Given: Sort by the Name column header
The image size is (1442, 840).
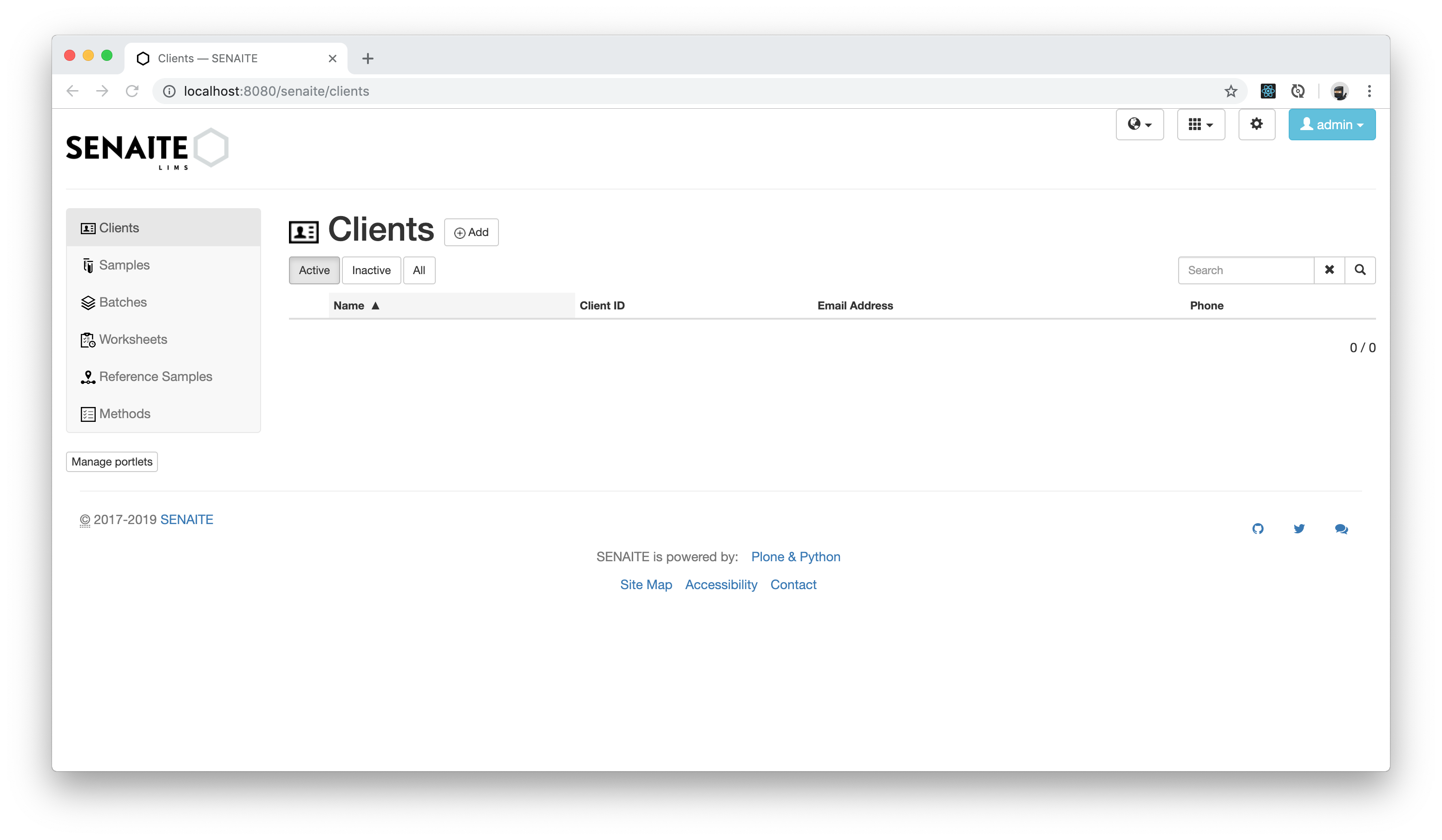Looking at the screenshot, I should pos(452,306).
